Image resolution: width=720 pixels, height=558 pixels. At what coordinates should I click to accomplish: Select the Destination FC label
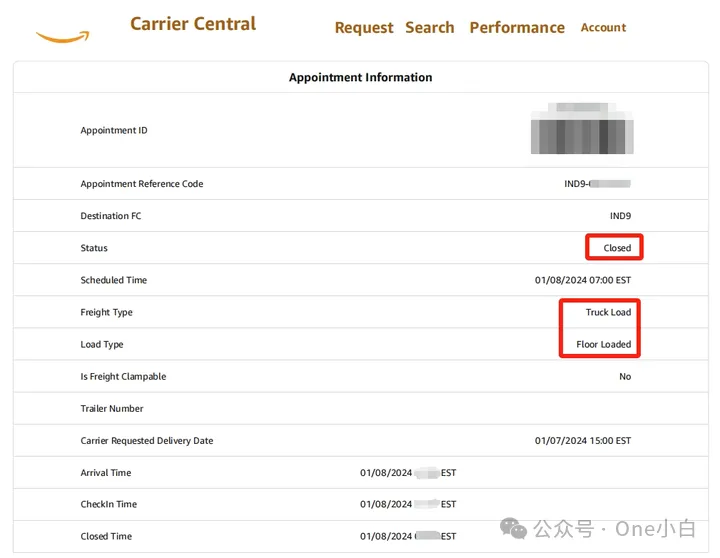pyautogui.click(x=111, y=216)
